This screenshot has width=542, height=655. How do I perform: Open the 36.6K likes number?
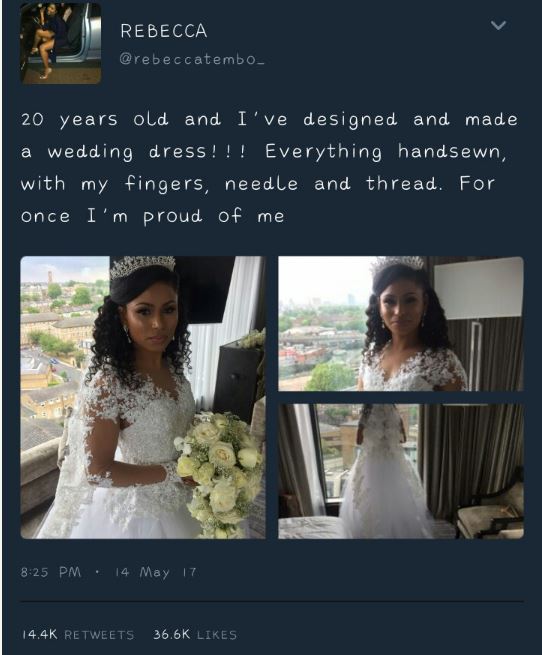point(171,635)
